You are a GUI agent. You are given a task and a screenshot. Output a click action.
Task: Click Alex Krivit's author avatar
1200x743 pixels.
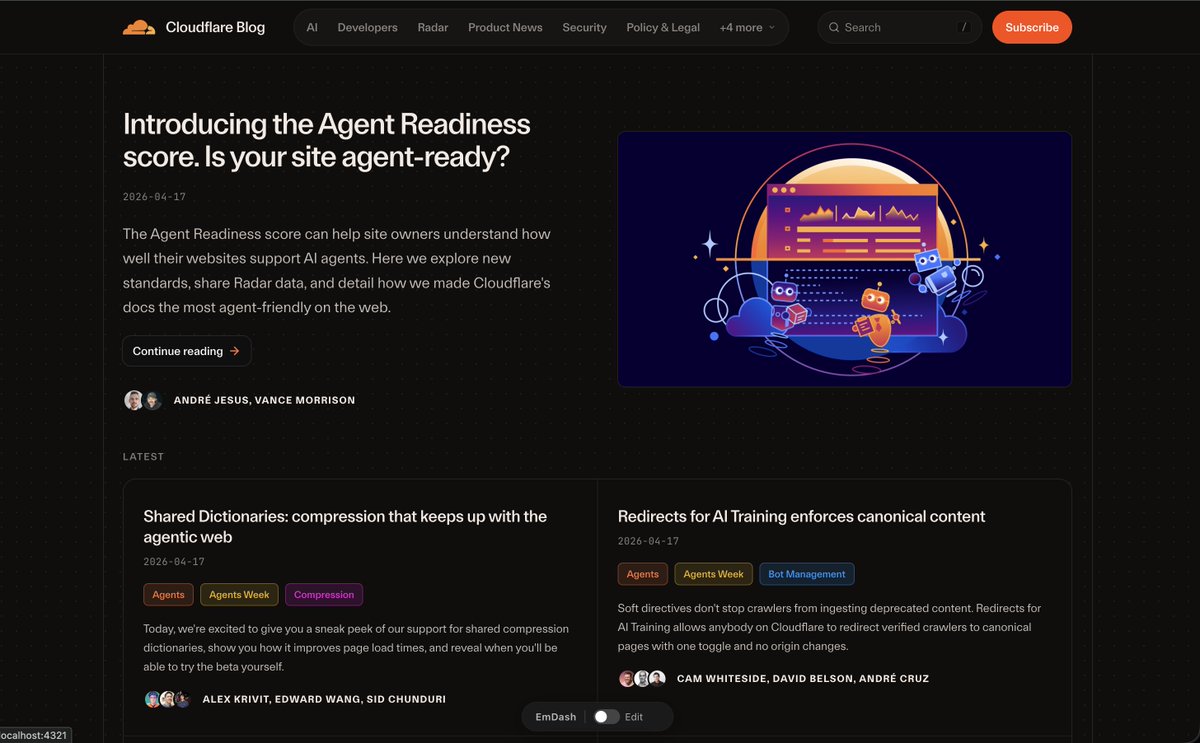tap(153, 699)
